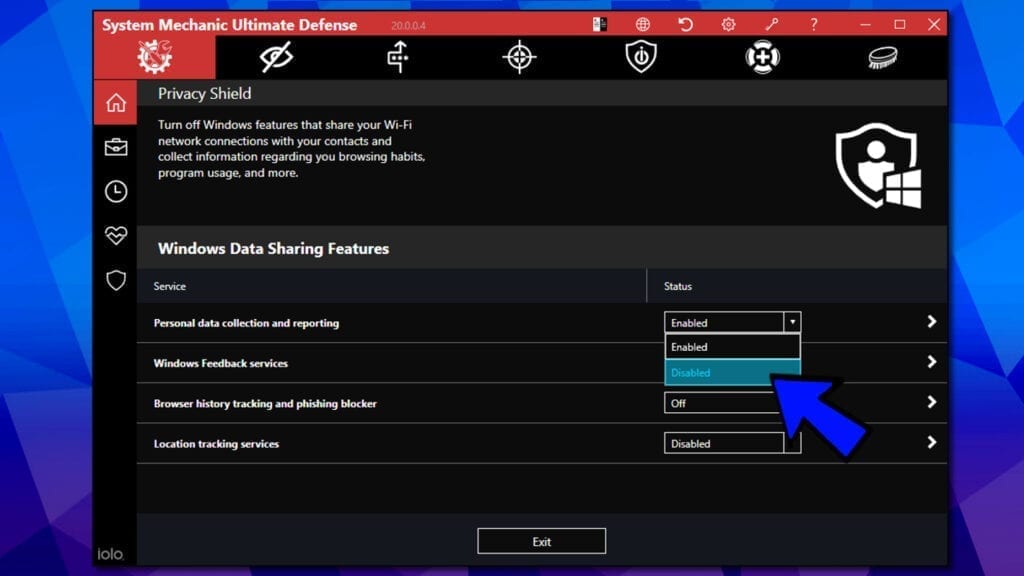The image size is (1024, 576).
Task: Go to Home in the sidebar
Action: 116,103
